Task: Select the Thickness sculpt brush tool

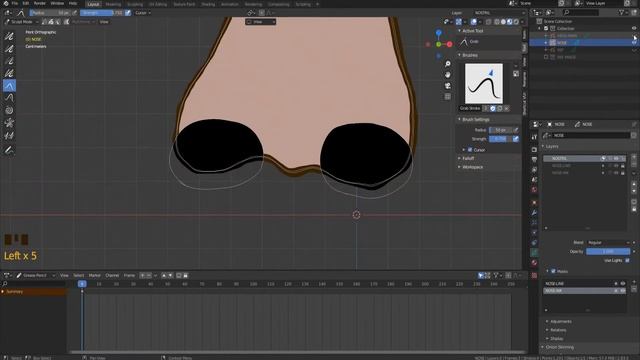Action: point(9,49)
